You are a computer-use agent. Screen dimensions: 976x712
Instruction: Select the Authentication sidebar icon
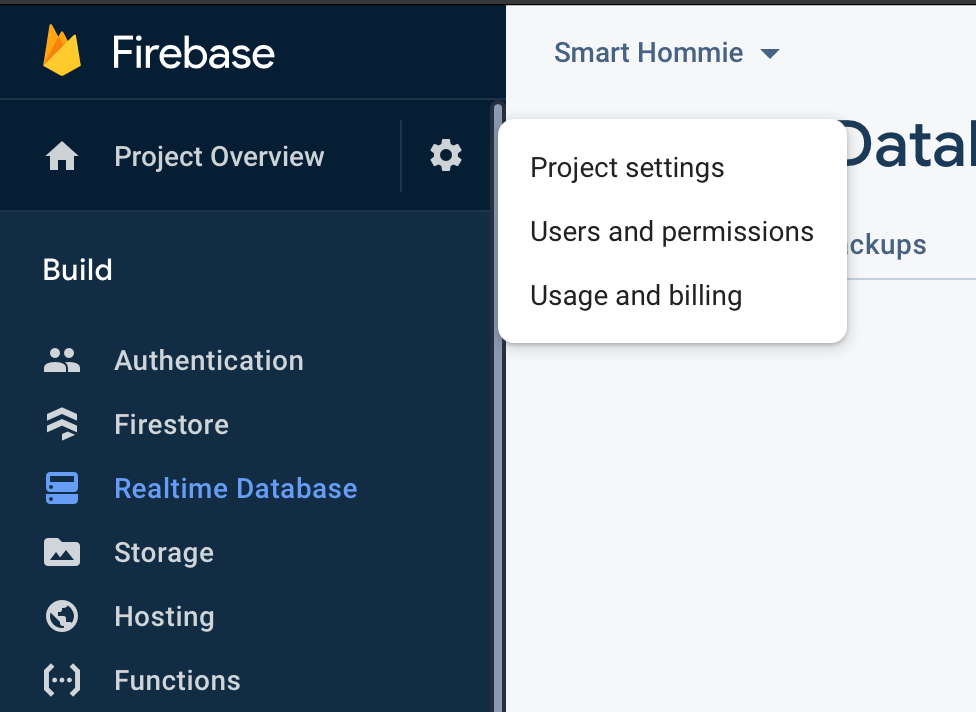62,360
